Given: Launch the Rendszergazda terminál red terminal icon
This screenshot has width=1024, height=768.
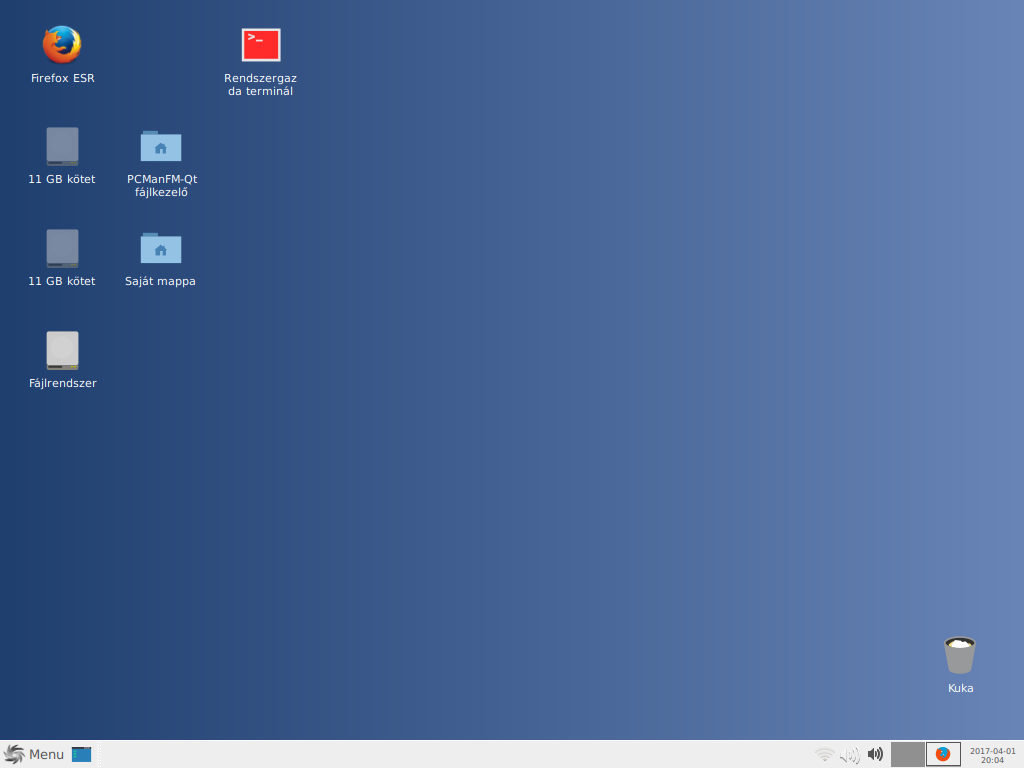Looking at the screenshot, I should pyautogui.click(x=261, y=45).
